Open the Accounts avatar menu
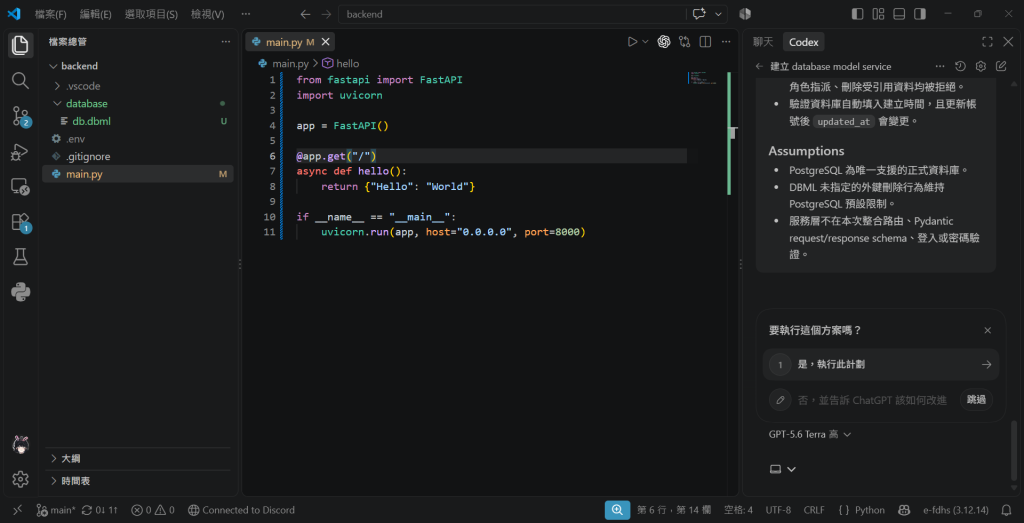1024x523 pixels. (x=20, y=445)
